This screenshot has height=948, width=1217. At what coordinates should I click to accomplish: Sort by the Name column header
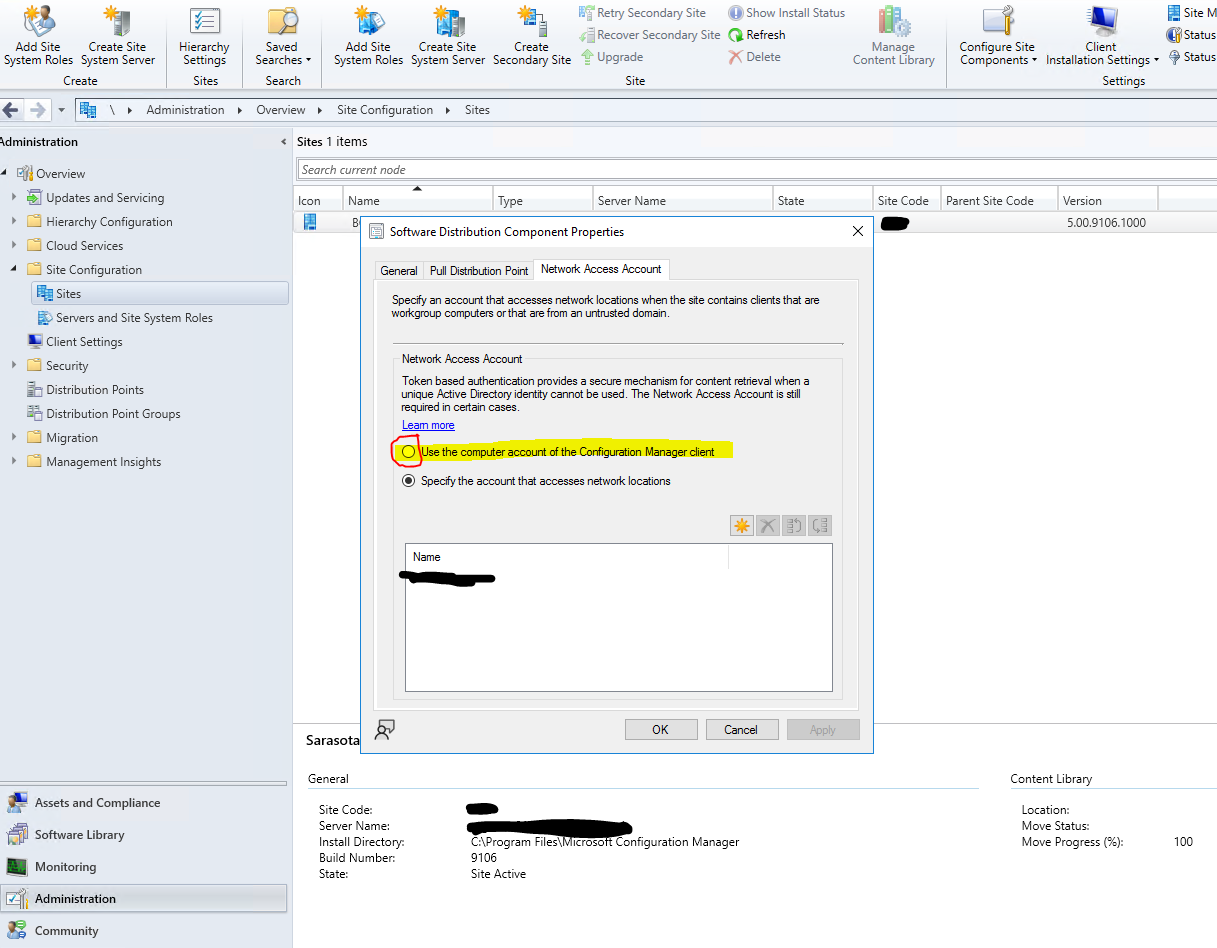pyautogui.click(x=418, y=200)
